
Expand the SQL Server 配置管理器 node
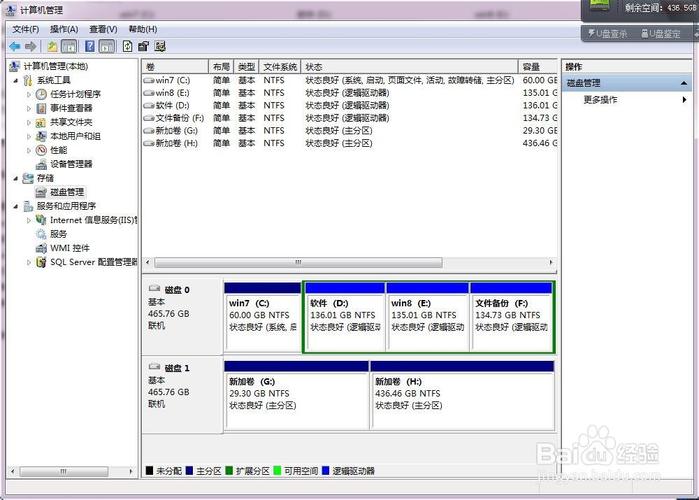point(29,262)
